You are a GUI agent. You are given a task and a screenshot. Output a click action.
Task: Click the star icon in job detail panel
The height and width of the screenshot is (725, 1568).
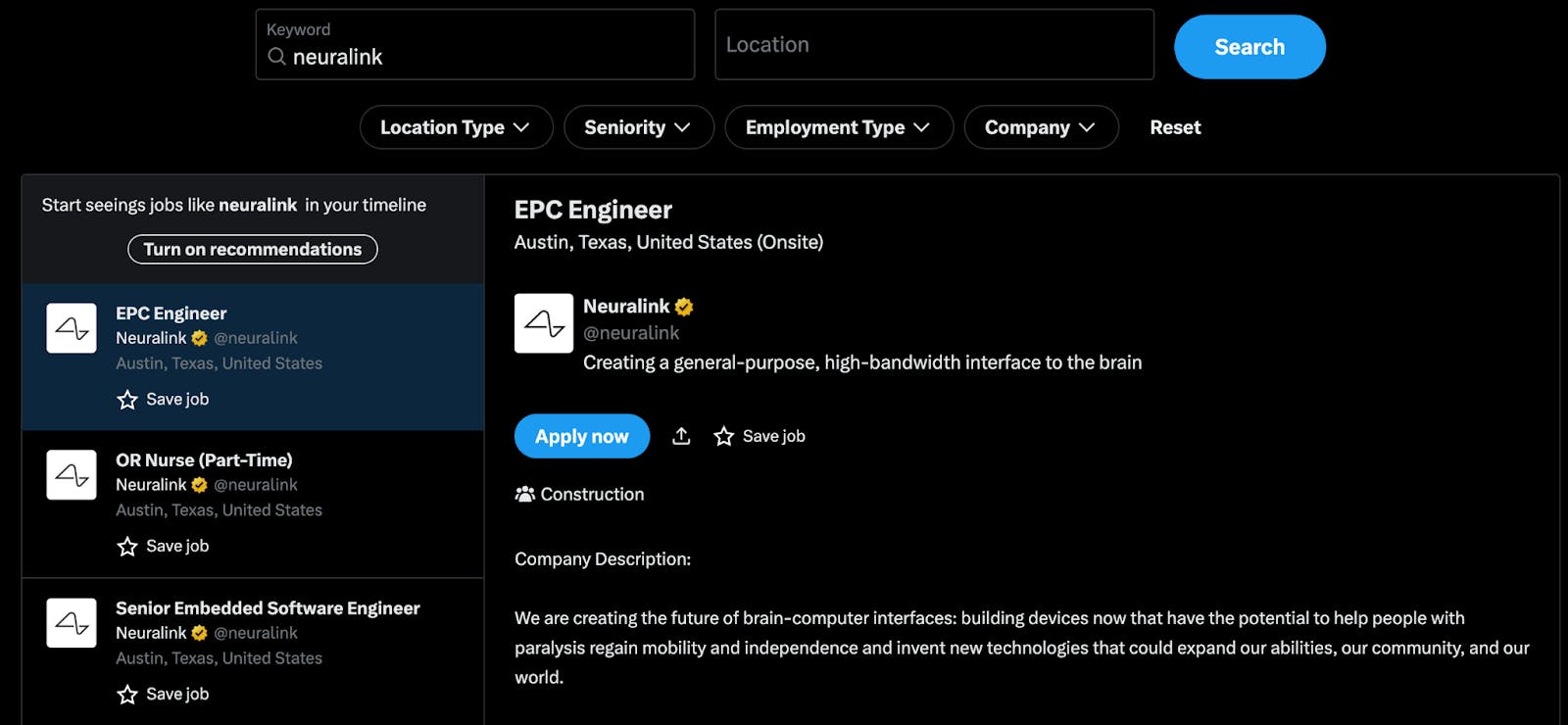[x=724, y=436]
